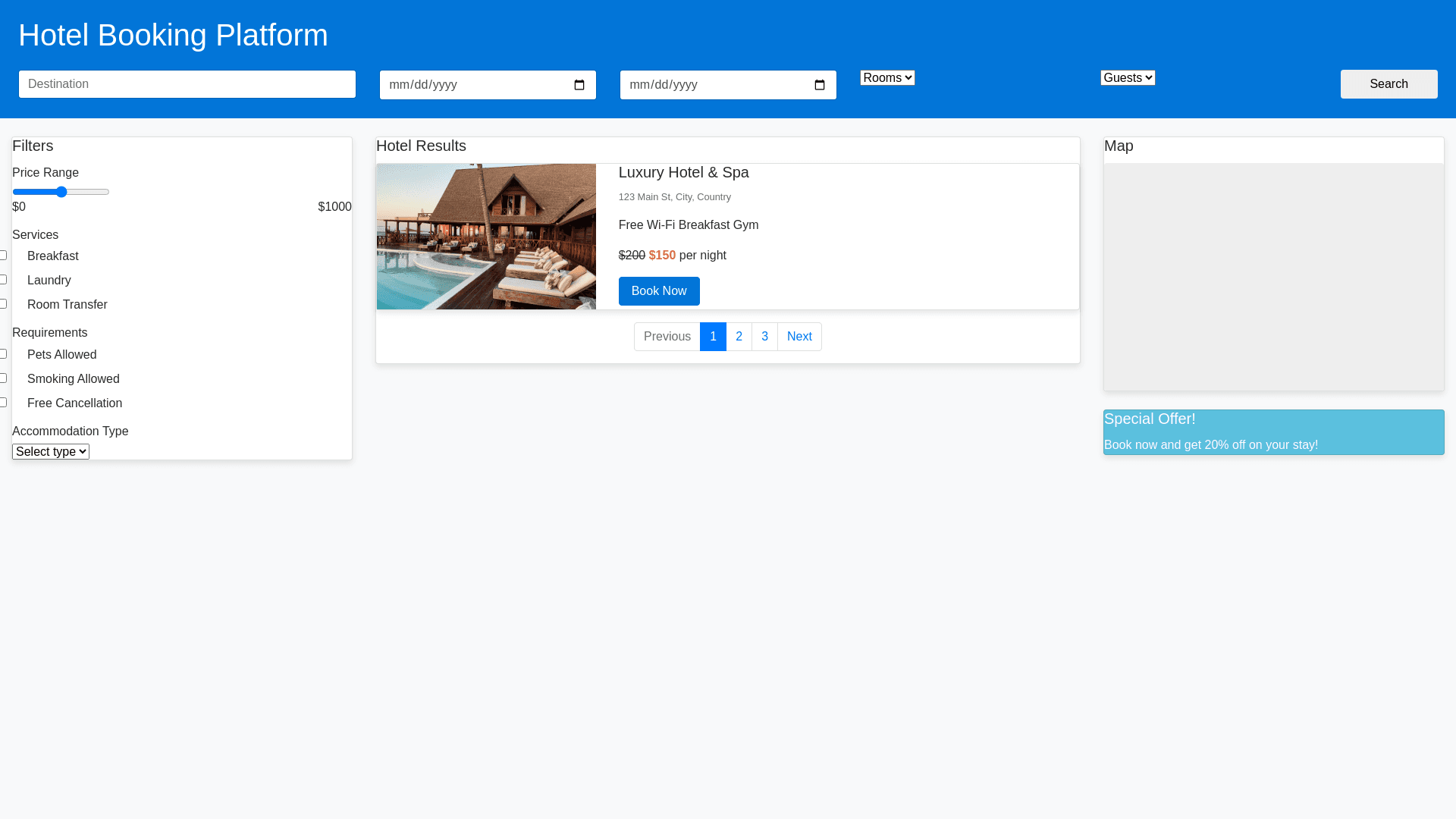1456x819 pixels.
Task: Enable the Breakfast service checkbox
Action: [4, 256]
